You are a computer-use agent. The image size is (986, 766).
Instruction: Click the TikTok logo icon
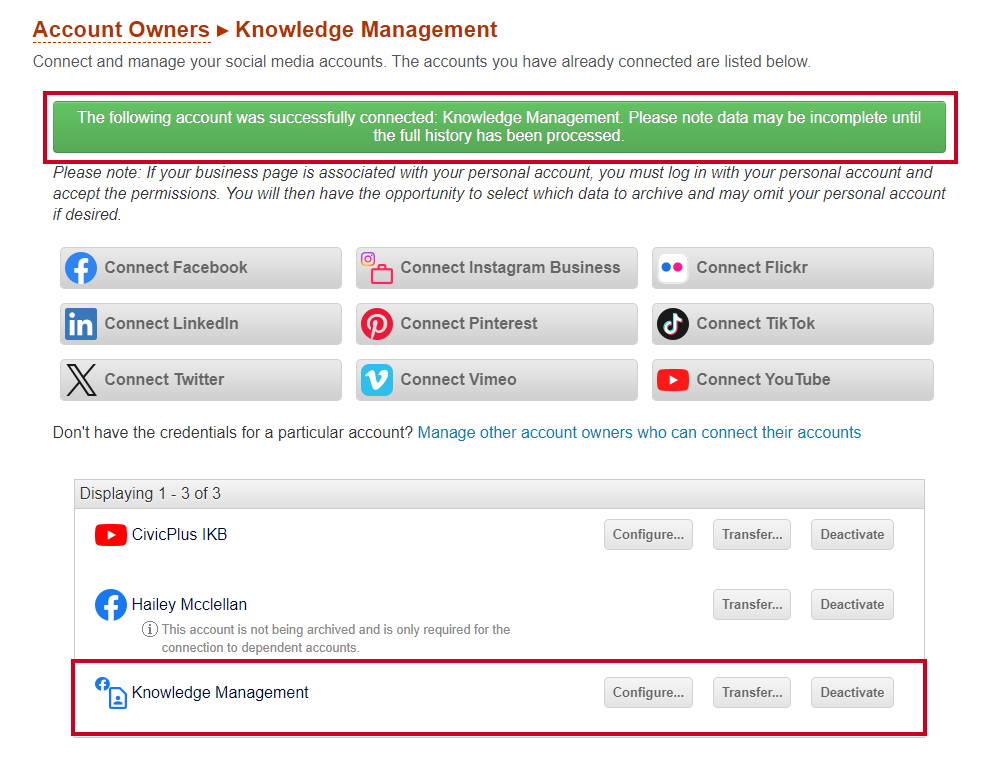pos(673,324)
